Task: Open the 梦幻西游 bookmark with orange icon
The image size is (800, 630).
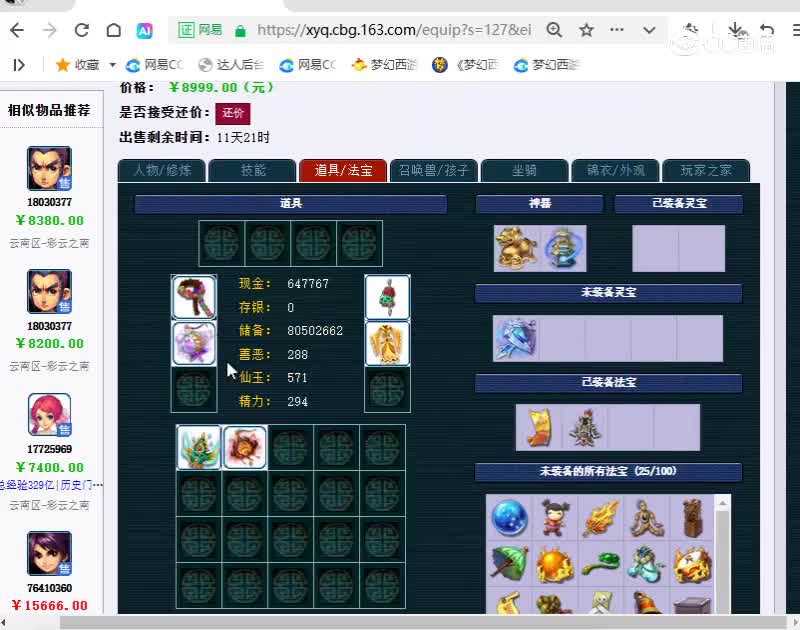Action: pyautogui.click(x=385, y=65)
